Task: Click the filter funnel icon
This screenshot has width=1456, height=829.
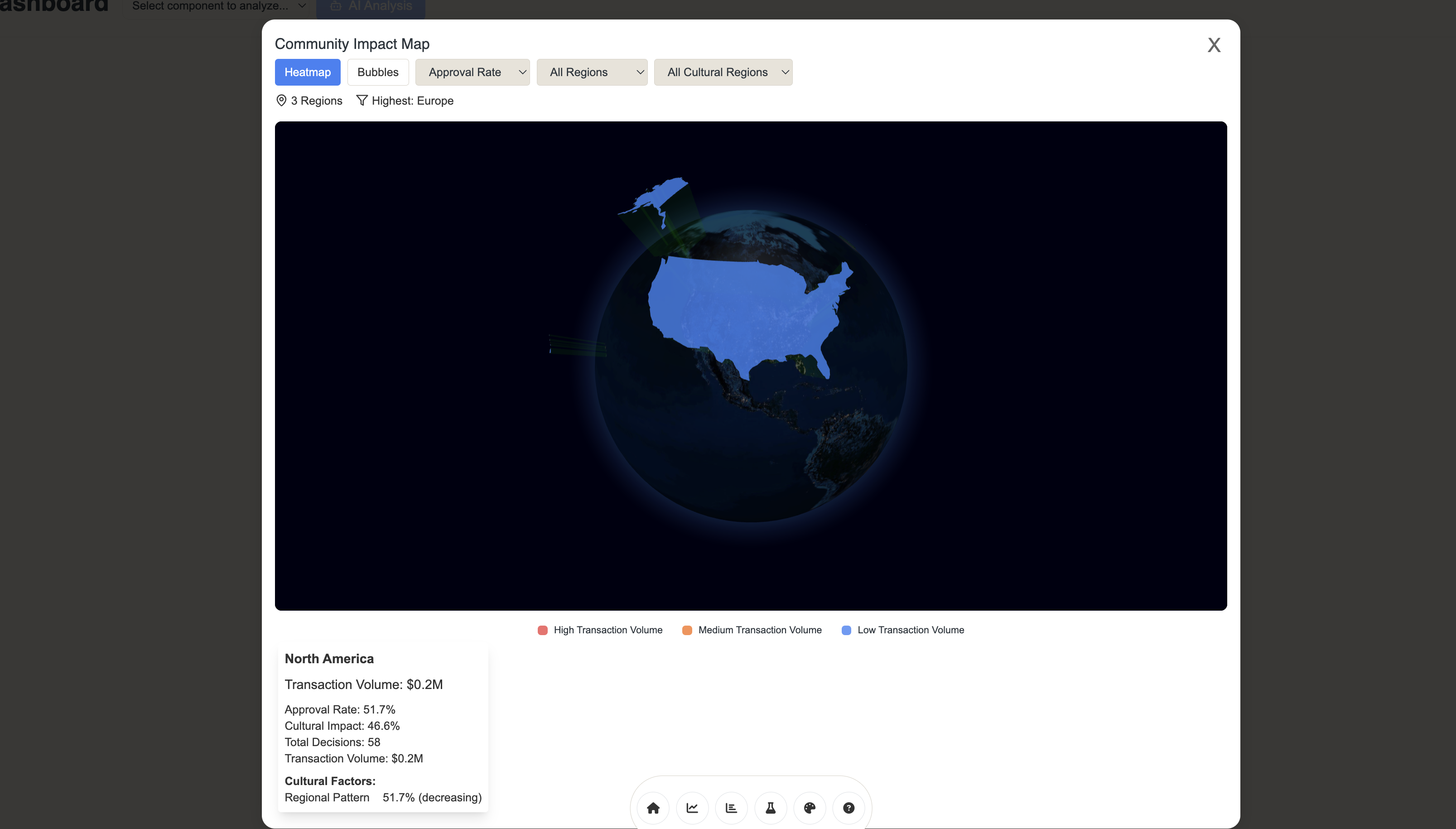Action: (362, 100)
